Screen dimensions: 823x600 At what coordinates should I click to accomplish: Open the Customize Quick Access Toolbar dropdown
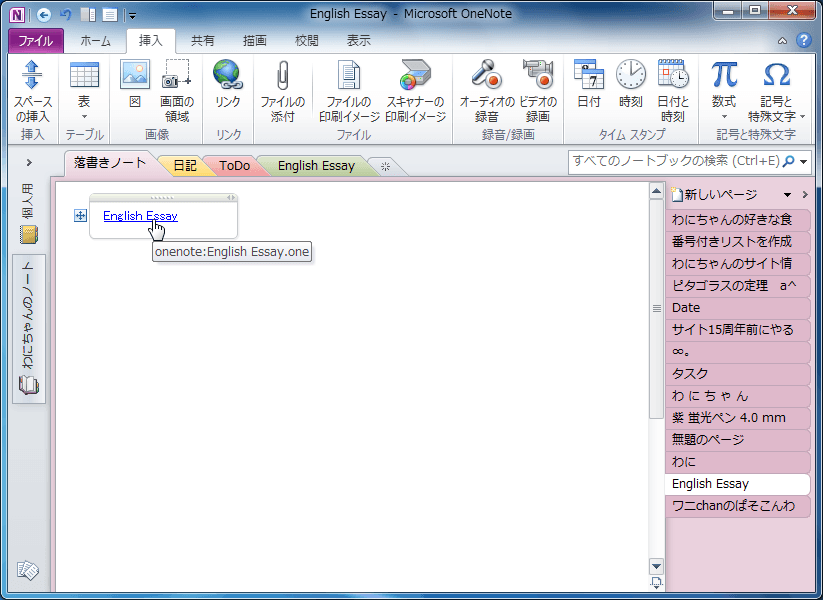(132, 16)
